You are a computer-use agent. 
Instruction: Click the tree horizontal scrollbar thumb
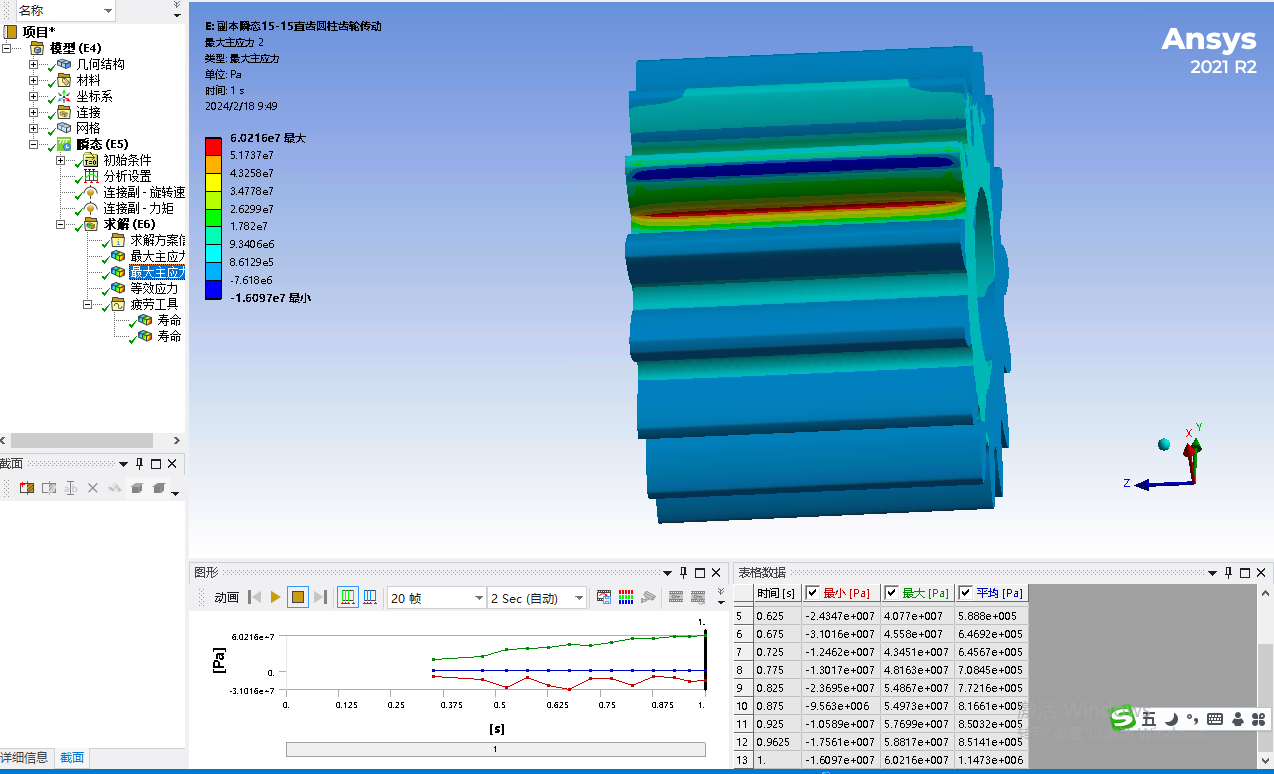(82, 440)
